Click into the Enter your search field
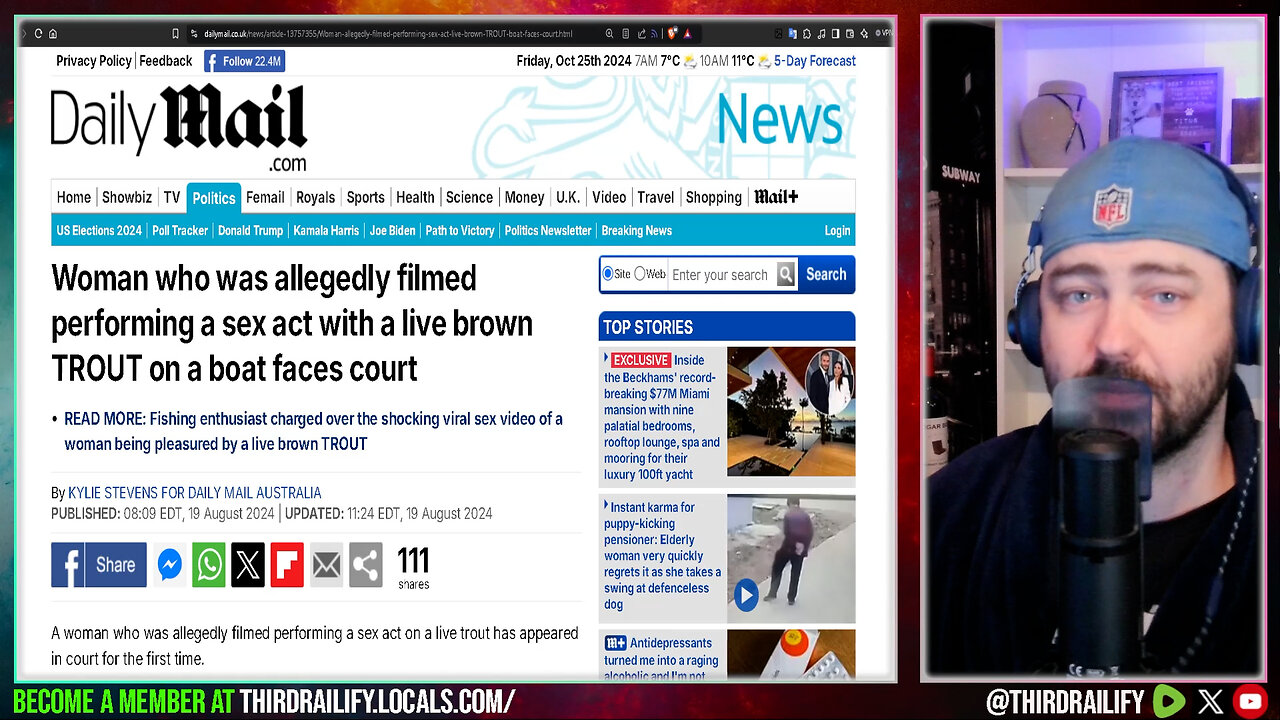1280x720 pixels. coord(721,274)
